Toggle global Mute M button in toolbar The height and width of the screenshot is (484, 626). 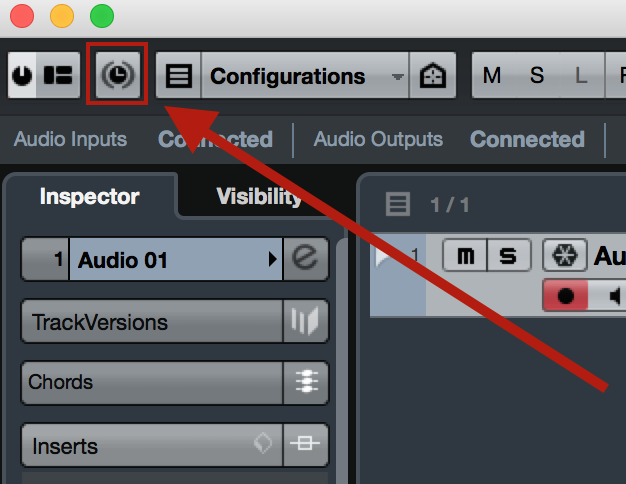point(492,75)
